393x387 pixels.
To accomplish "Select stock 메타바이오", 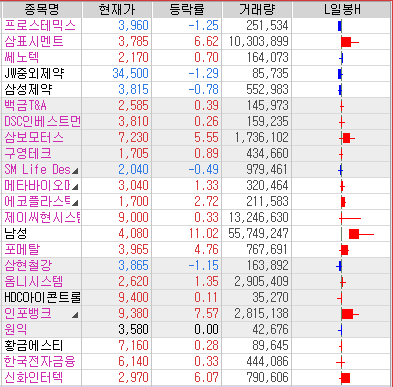I will tap(37, 186).
